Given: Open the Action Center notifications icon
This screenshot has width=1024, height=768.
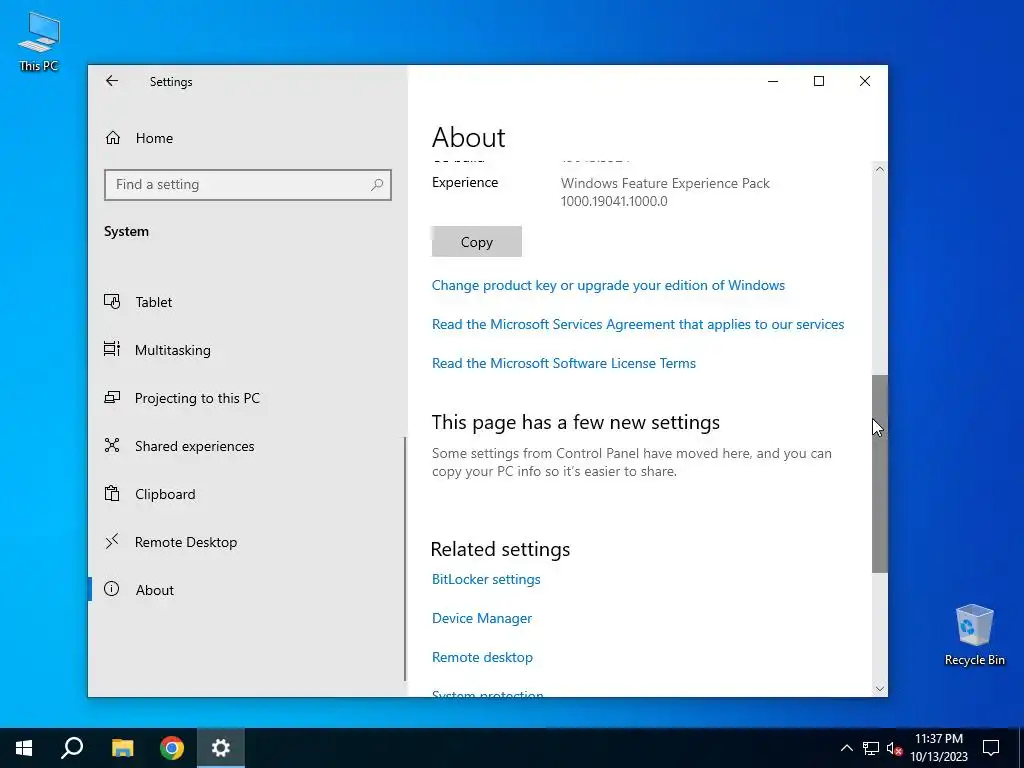Looking at the screenshot, I should click(x=991, y=748).
